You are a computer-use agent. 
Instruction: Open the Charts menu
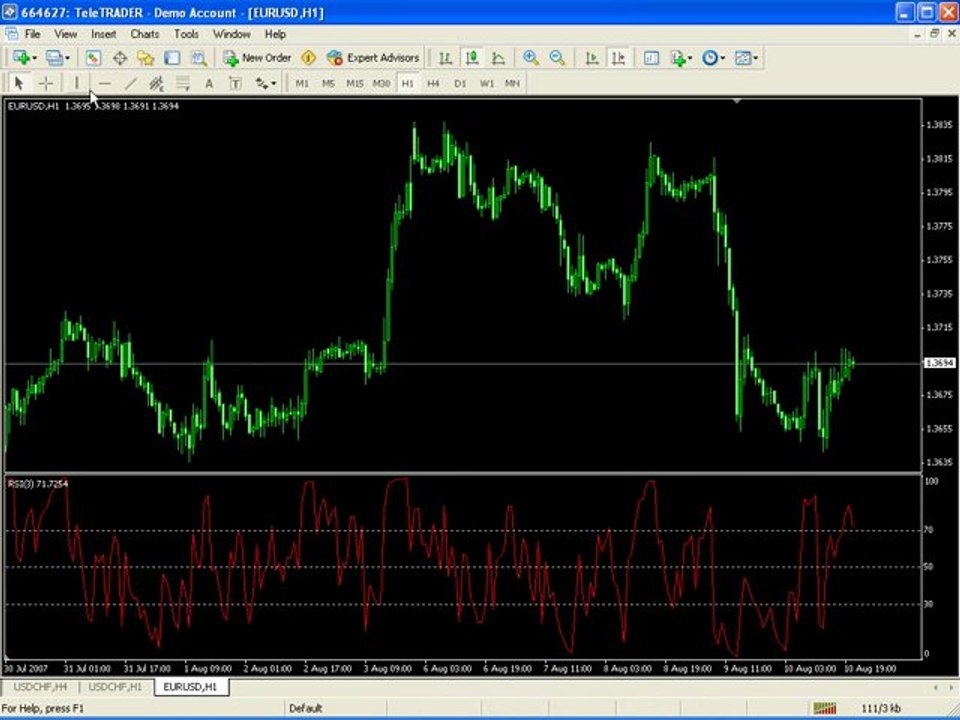tap(144, 34)
